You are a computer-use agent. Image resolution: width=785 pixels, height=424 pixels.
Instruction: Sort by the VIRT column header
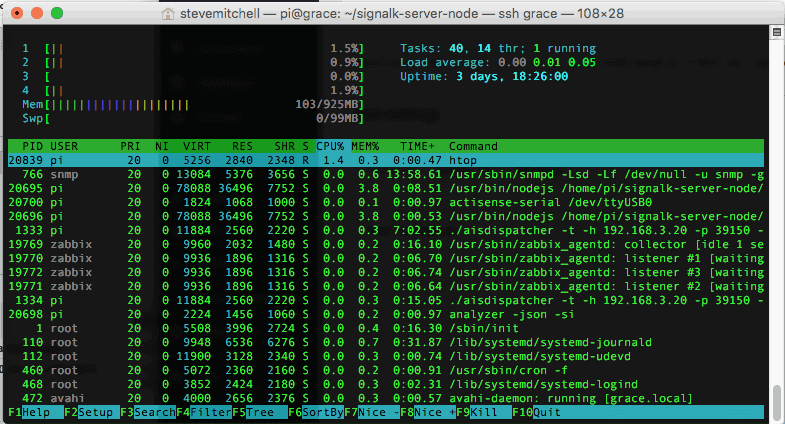[197, 146]
